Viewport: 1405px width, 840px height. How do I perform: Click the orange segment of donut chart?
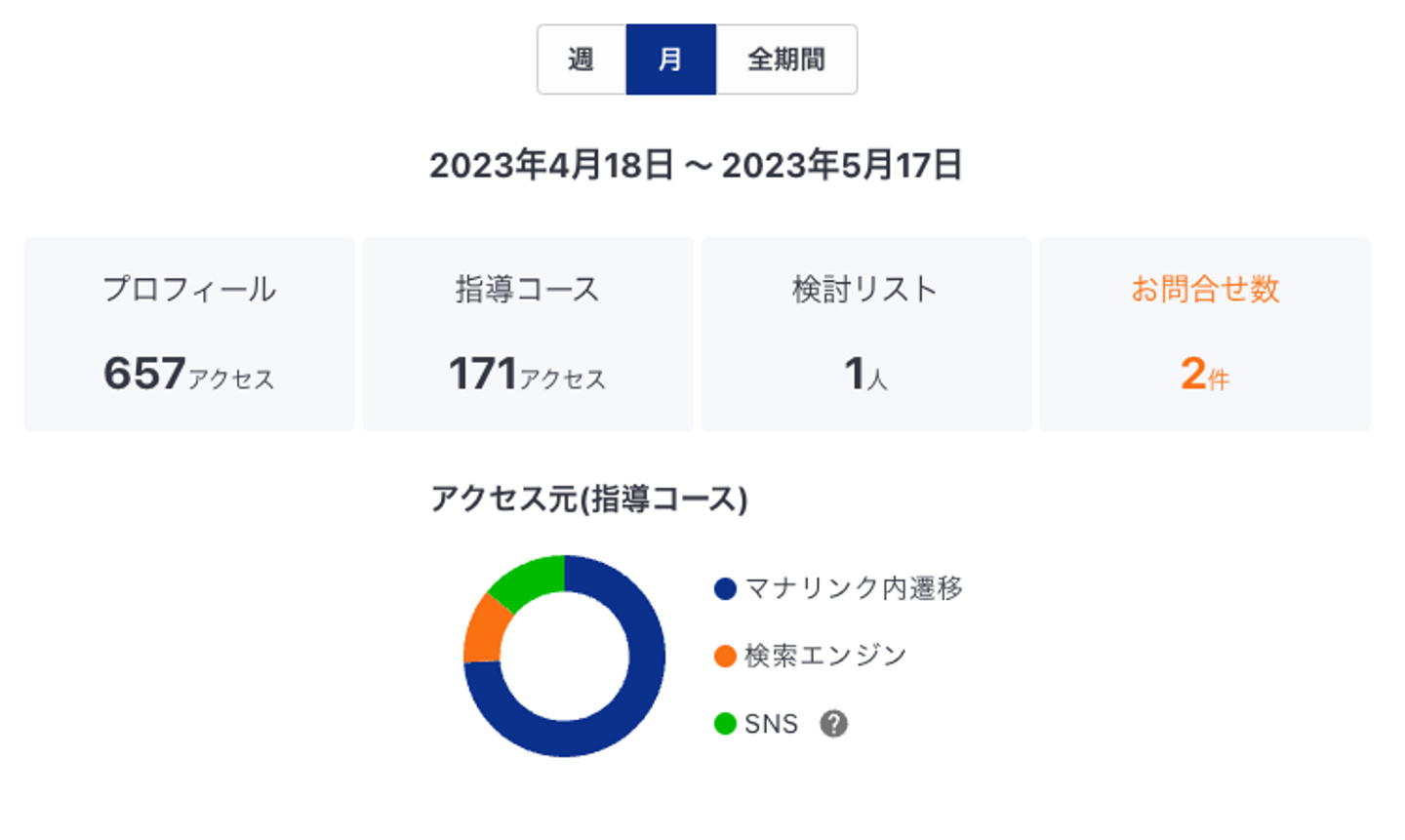pyautogui.click(x=483, y=629)
